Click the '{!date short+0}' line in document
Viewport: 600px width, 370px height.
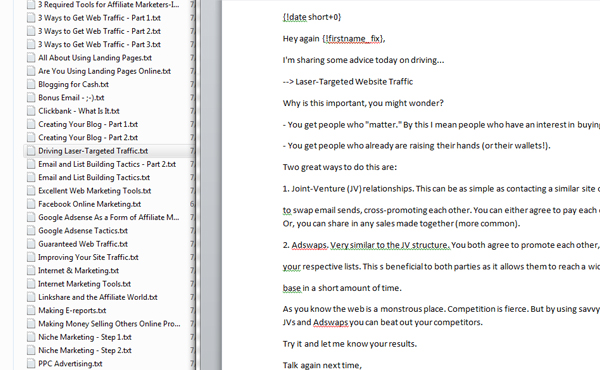coord(312,17)
